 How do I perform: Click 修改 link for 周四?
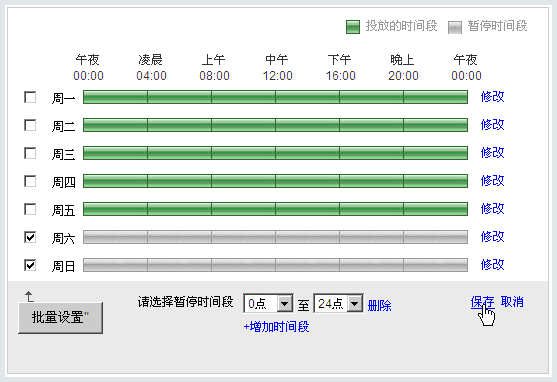(492, 181)
